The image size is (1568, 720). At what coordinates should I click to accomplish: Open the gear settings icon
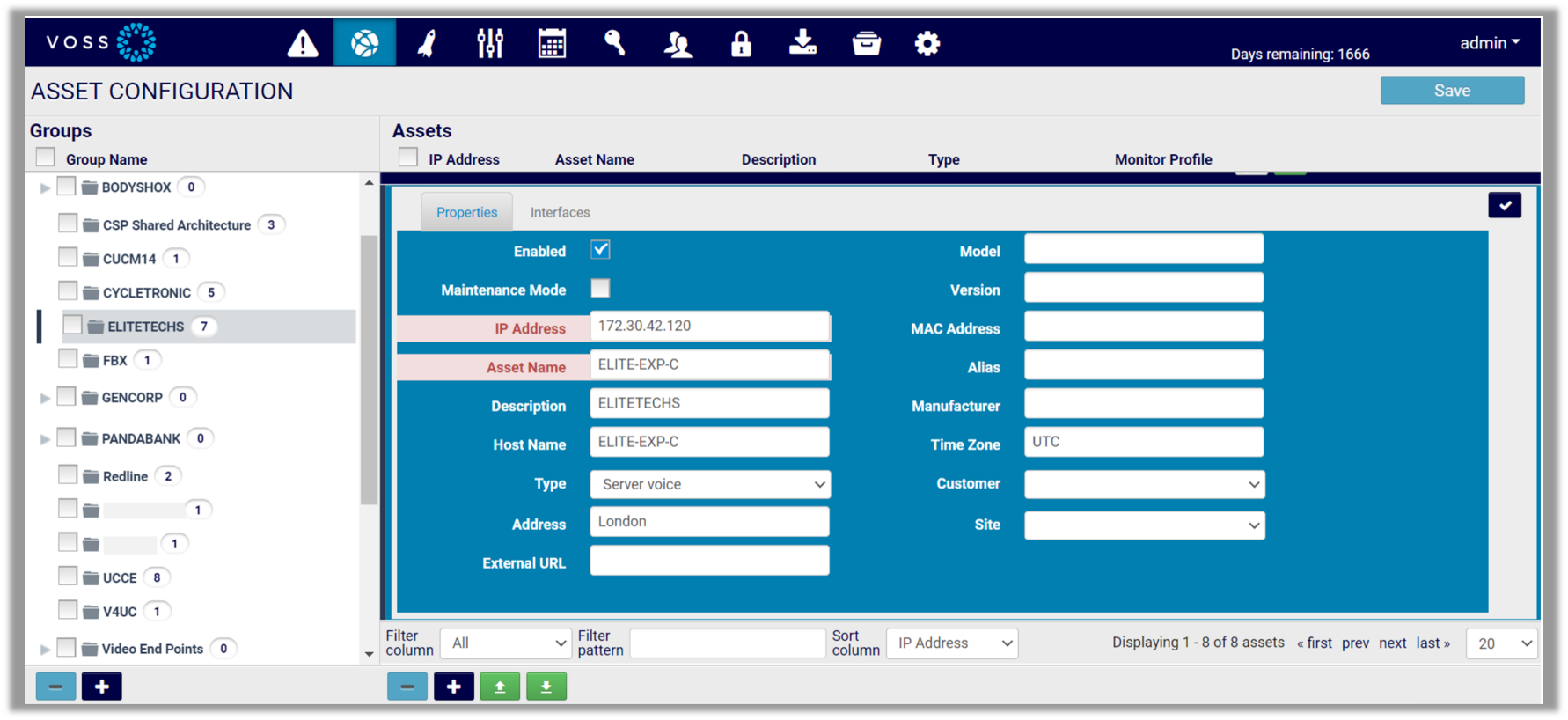tap(927, 43)
